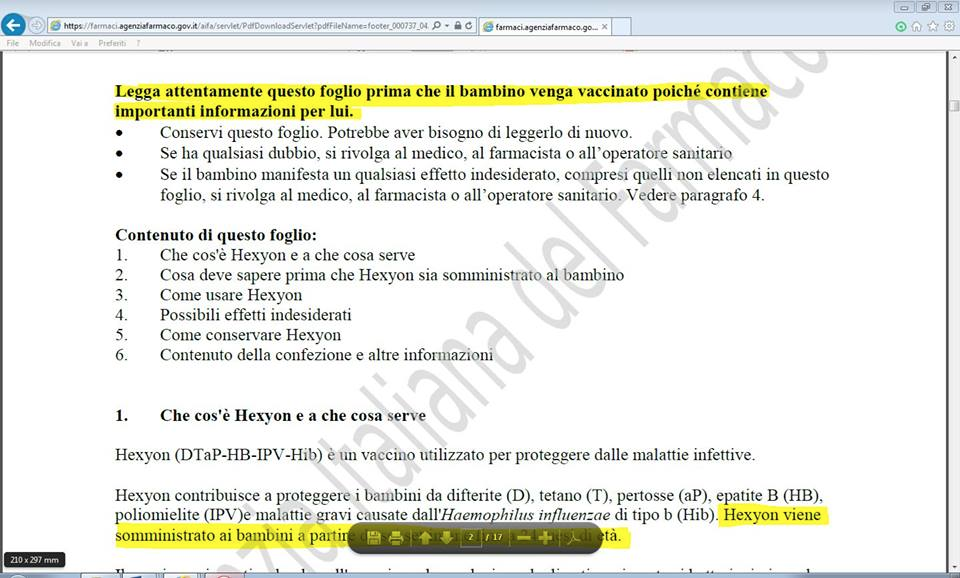This screenshot has height=578, width=960.
Task: Click the text 'Vedere paragrafo 4.'
Action: click(695, 195)
